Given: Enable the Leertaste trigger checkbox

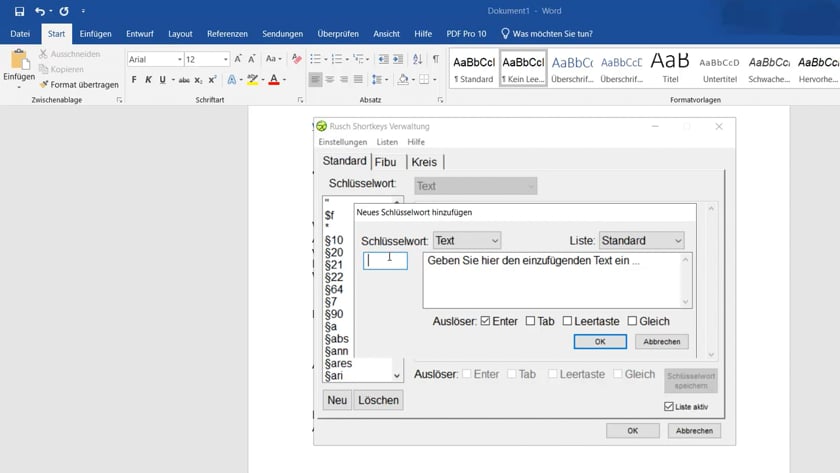Looking at the screenshot, I should coord(567,321).
